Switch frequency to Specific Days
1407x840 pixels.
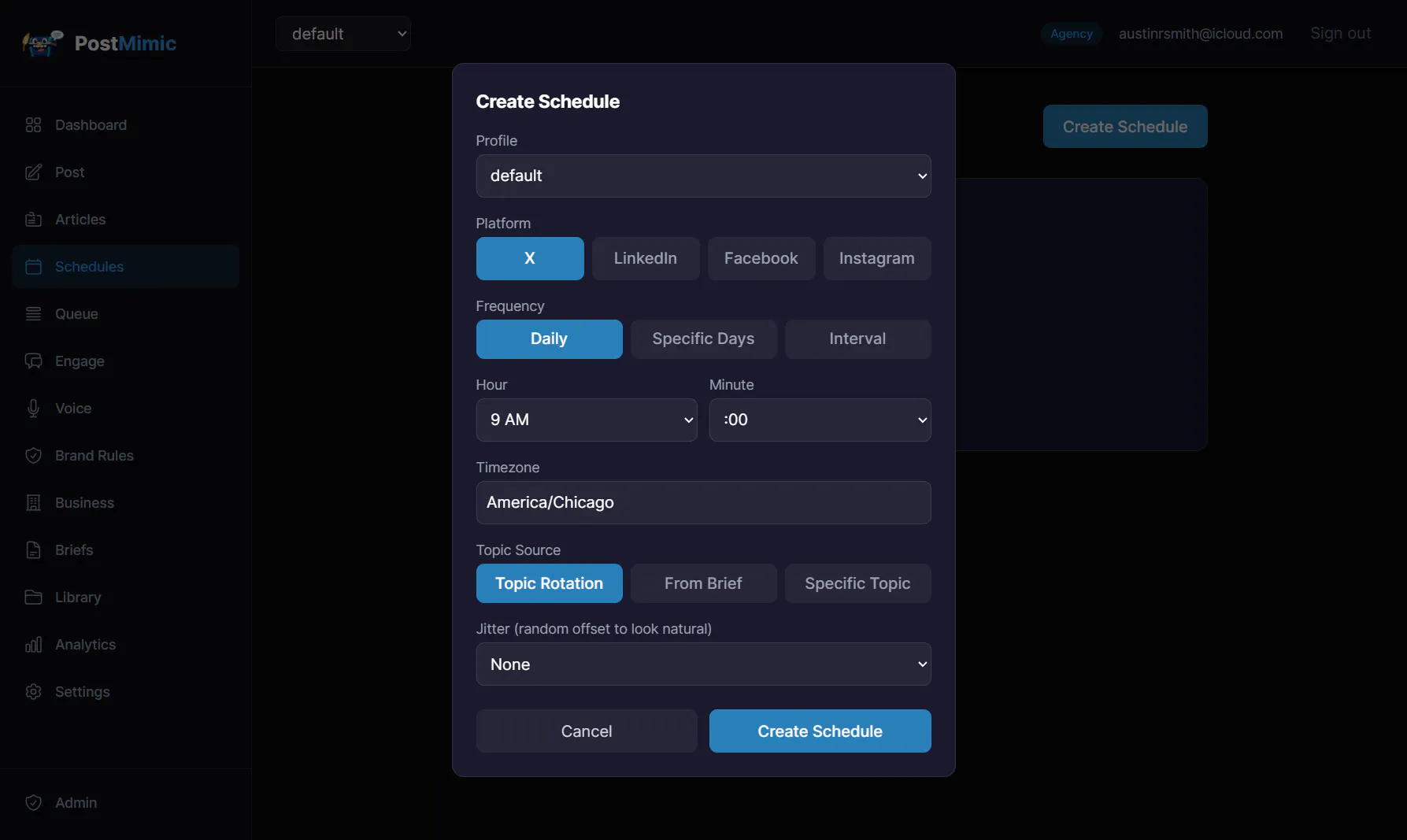704,339
